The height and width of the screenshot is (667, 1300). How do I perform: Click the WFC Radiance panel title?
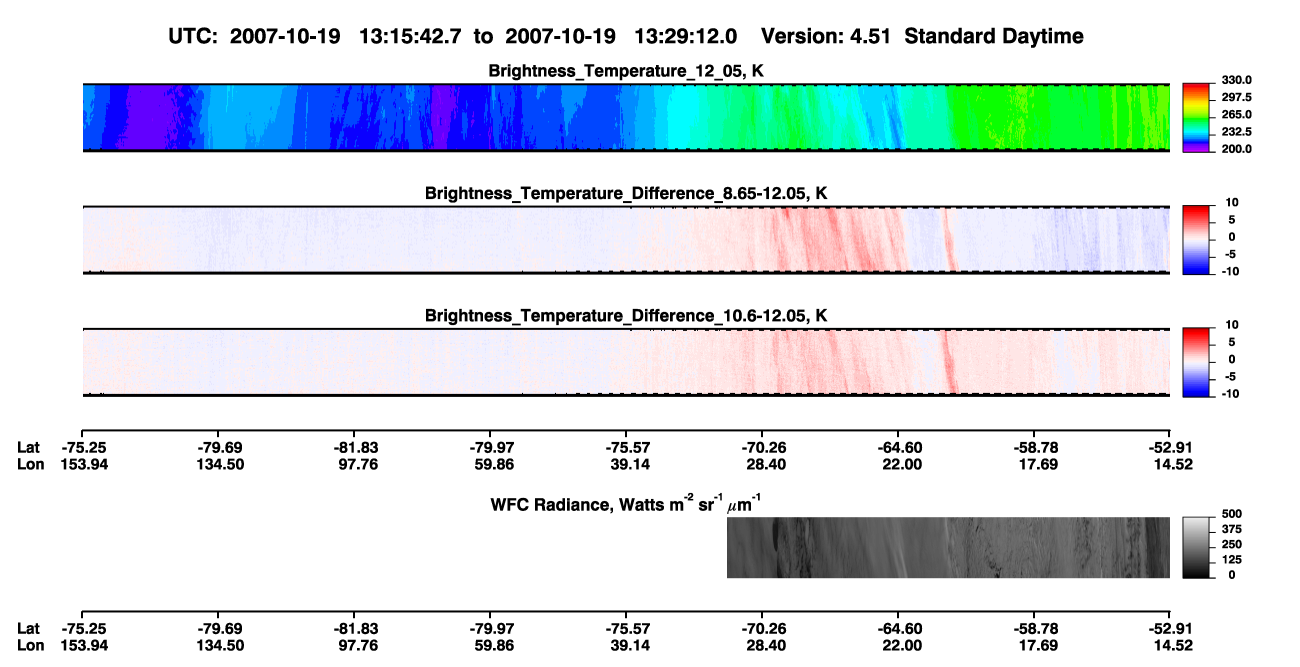tap(626, 504)
